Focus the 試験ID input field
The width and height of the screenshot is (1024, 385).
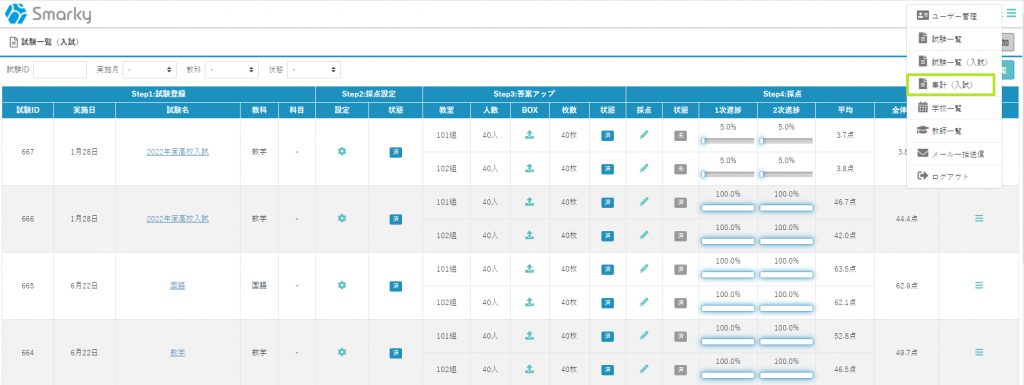(60, 69)
